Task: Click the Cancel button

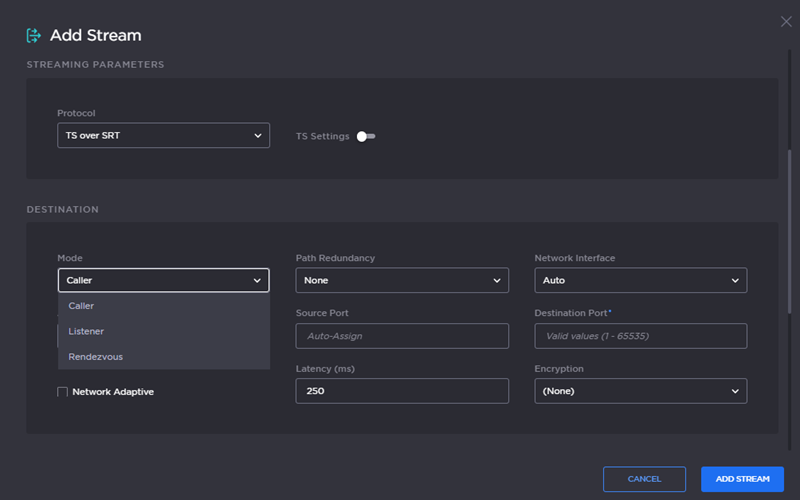Action: [x=644, y=479]
